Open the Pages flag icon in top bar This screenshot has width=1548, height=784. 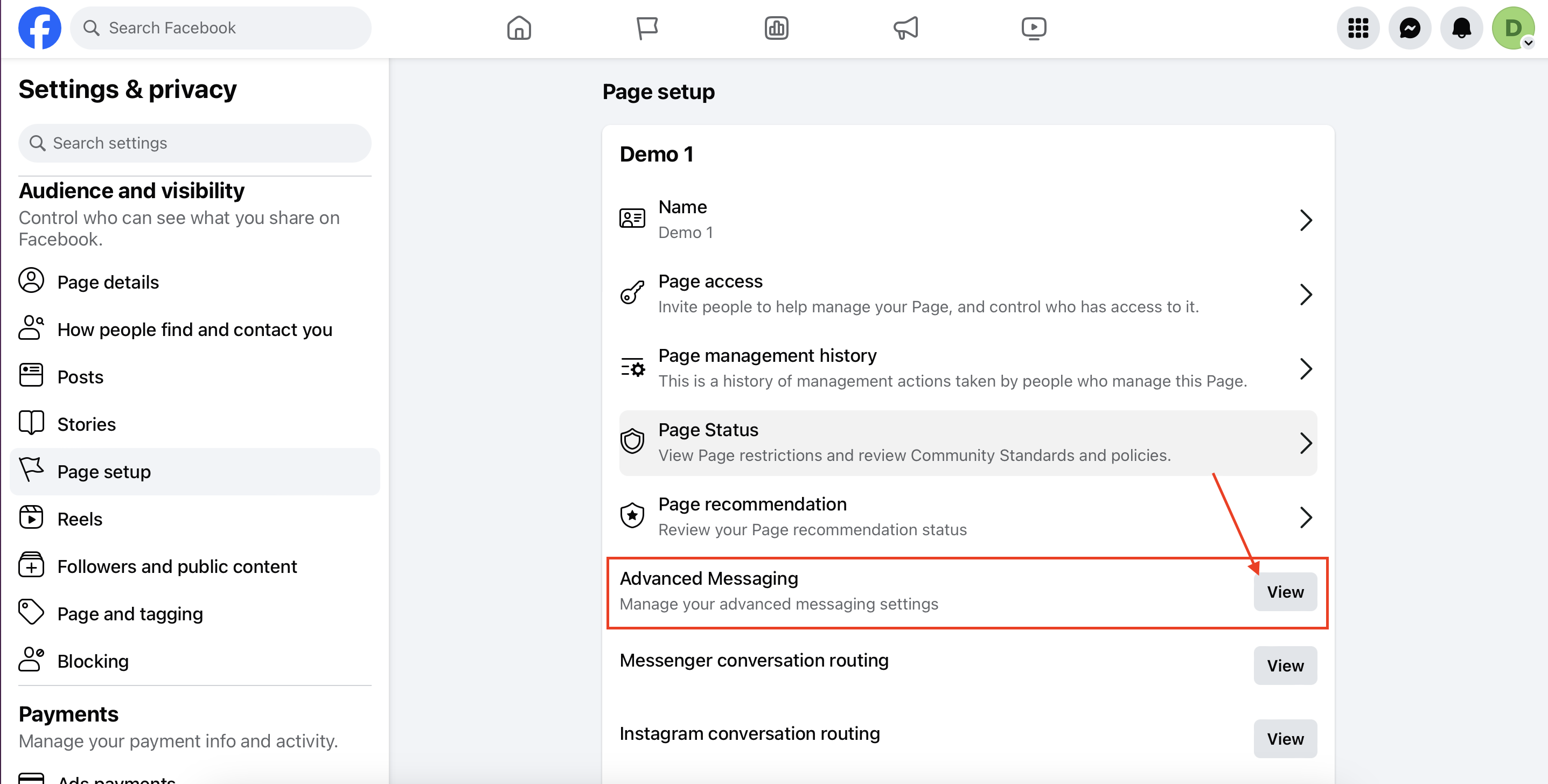click(647, 28)
